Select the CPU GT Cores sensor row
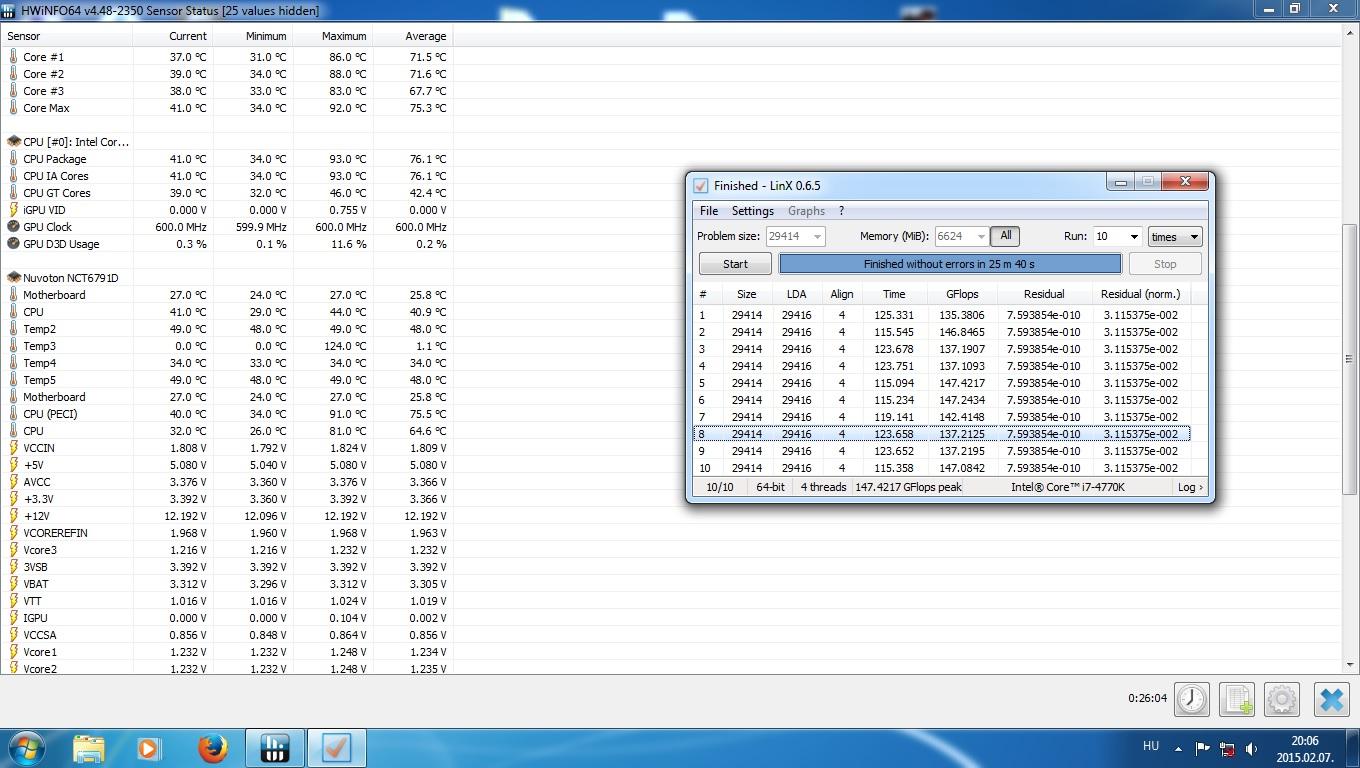This screenshot has height=768, width=1360. (226, 193)
